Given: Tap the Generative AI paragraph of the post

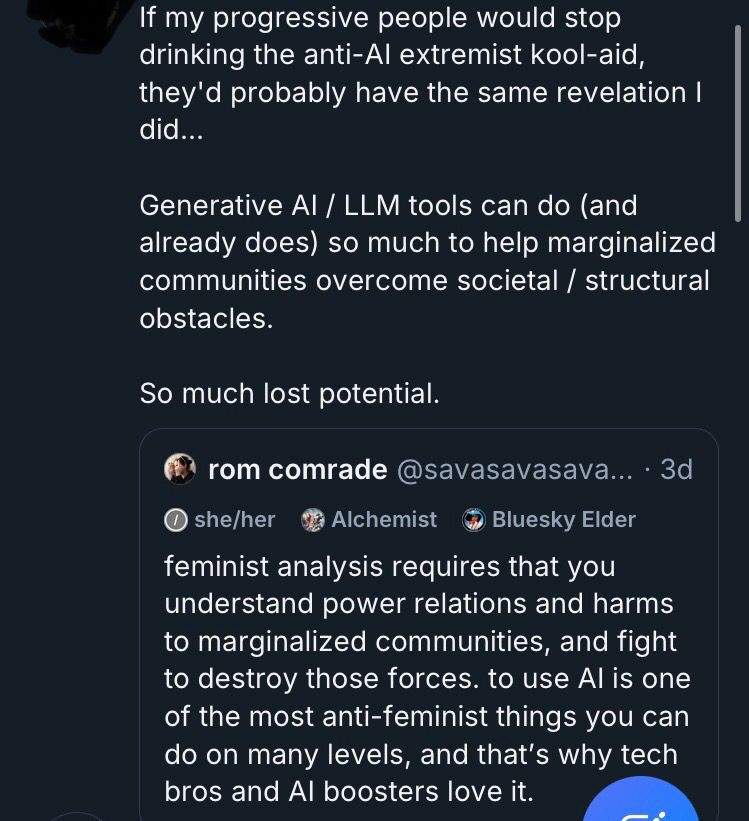Looking at the screenshot, I should (x=428, y=261).
